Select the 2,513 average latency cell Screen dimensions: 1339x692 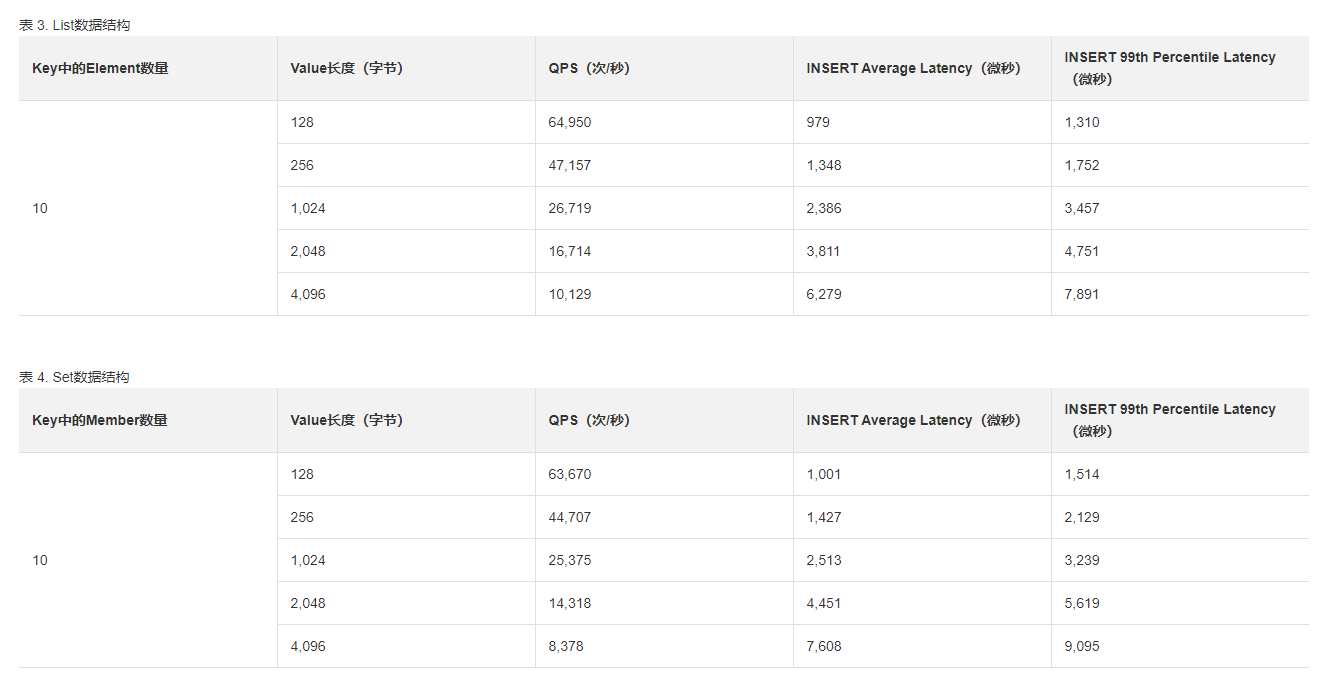pyautogui.click(x=824, y=560)
